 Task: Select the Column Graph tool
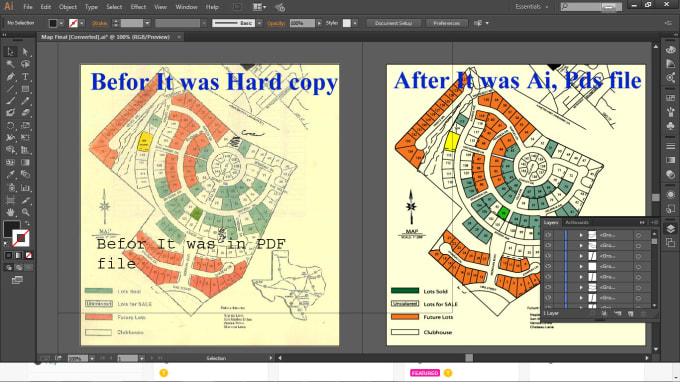click(x=26, y=188)
